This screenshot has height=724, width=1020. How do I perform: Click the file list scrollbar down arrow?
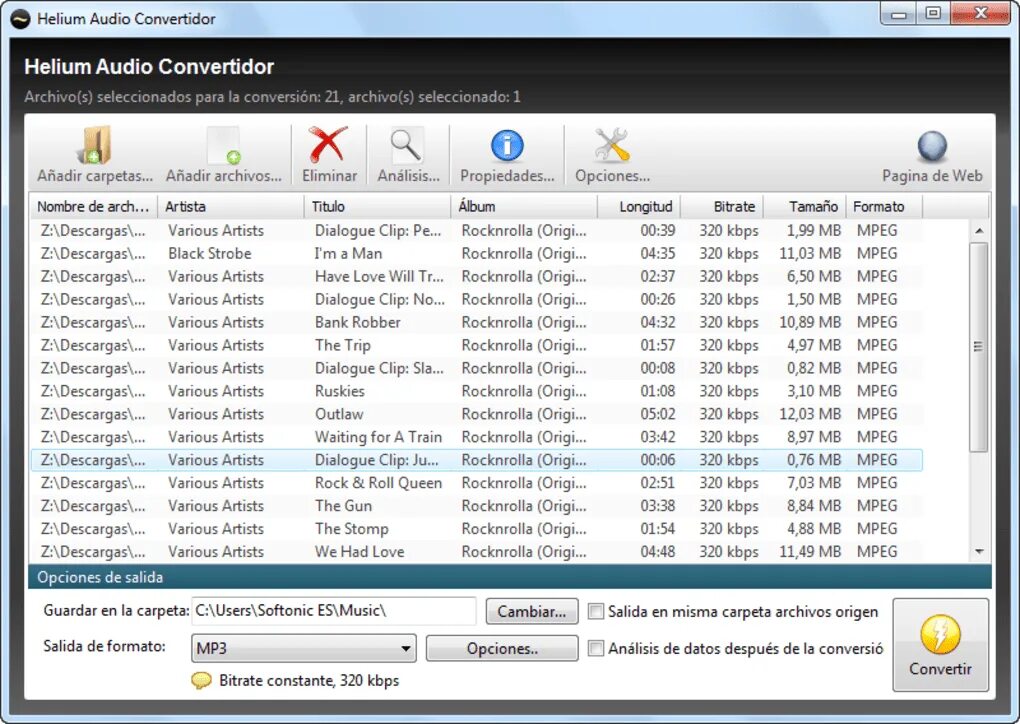[979, 552]
